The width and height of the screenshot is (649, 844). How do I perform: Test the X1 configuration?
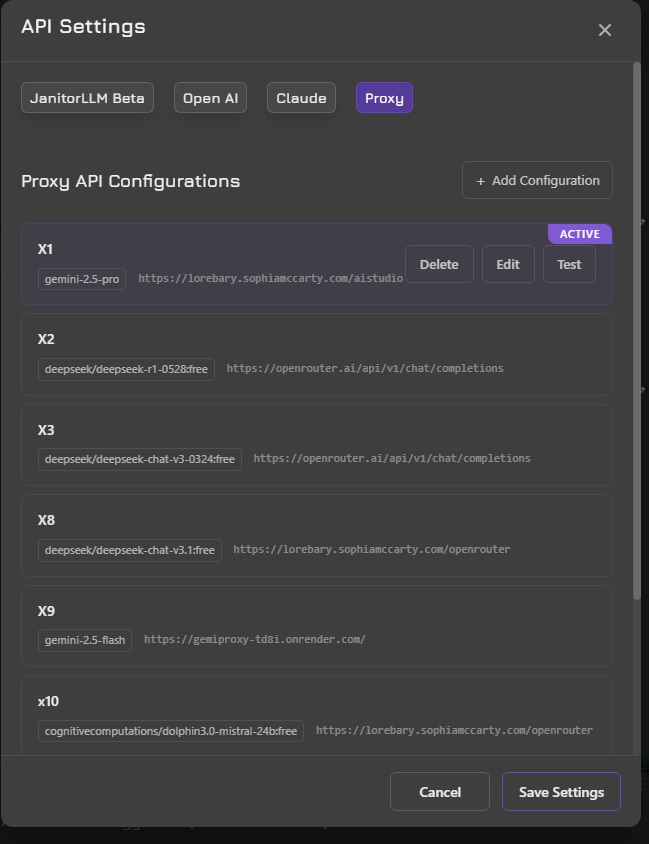click(x=569, y=265)
